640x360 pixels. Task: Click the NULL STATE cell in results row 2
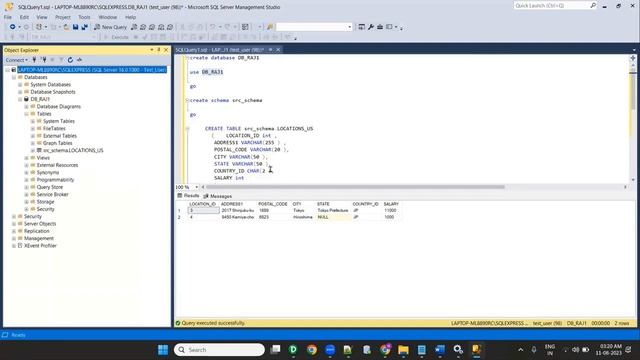(x=333, y=218)
